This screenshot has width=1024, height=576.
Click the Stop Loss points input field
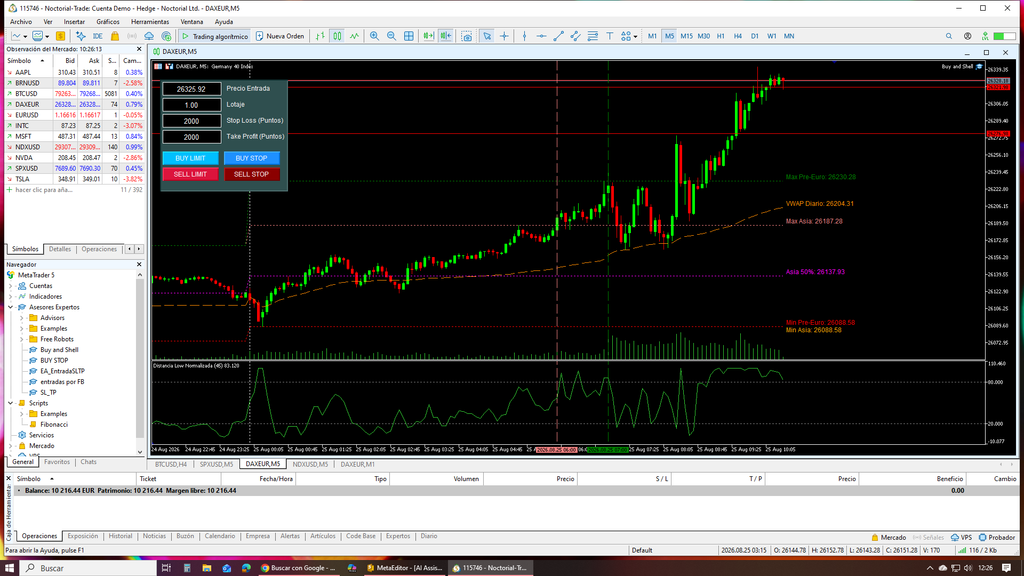[x=191, y=121]
